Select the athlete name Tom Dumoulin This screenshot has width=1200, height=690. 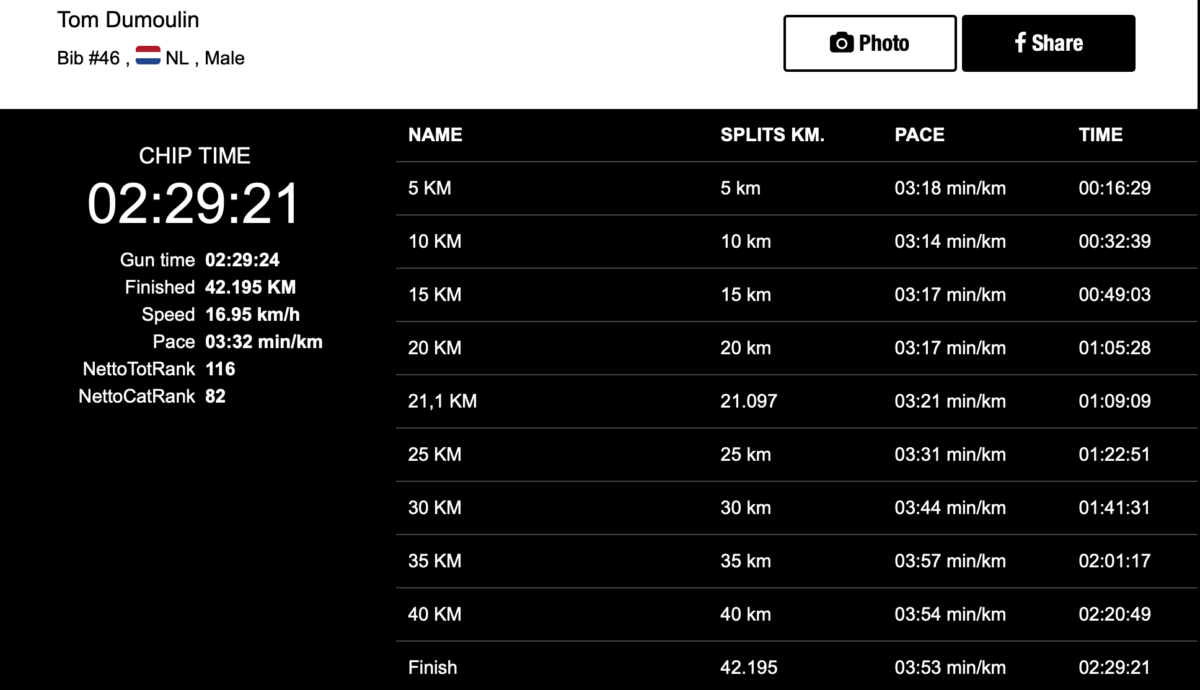coord(129,19)
